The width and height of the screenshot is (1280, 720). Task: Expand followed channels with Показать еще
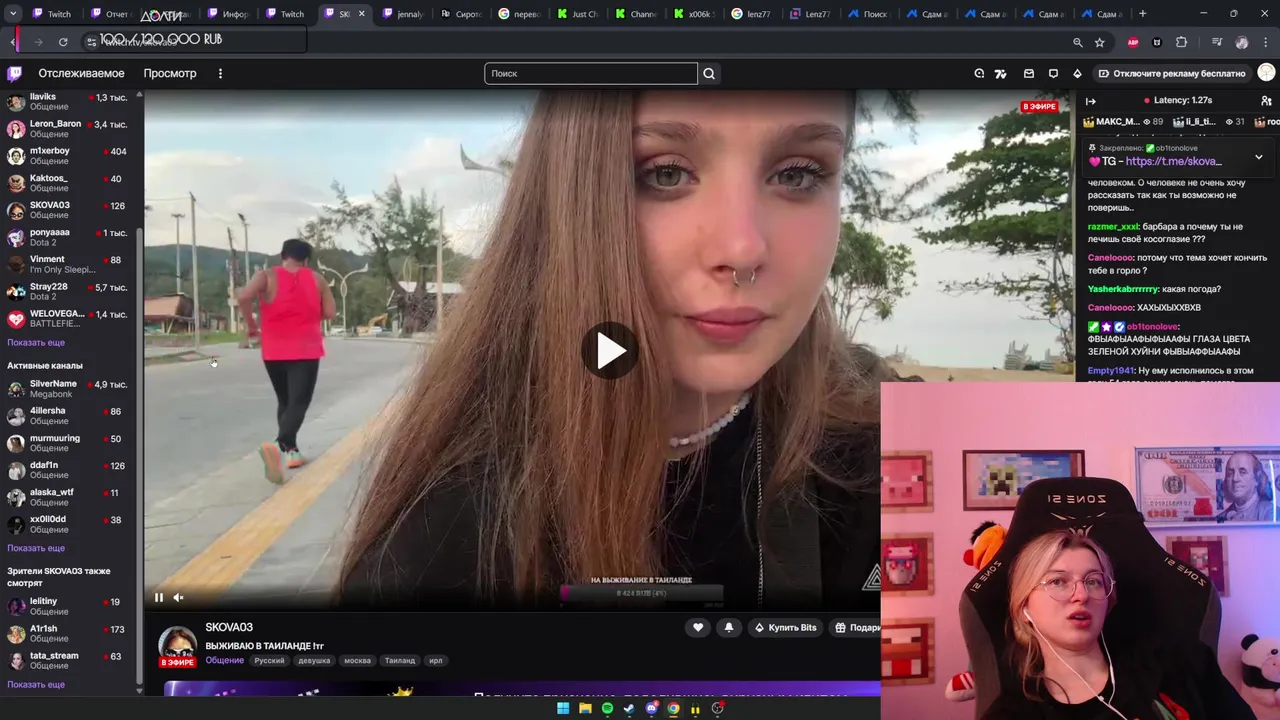(36, 342)
